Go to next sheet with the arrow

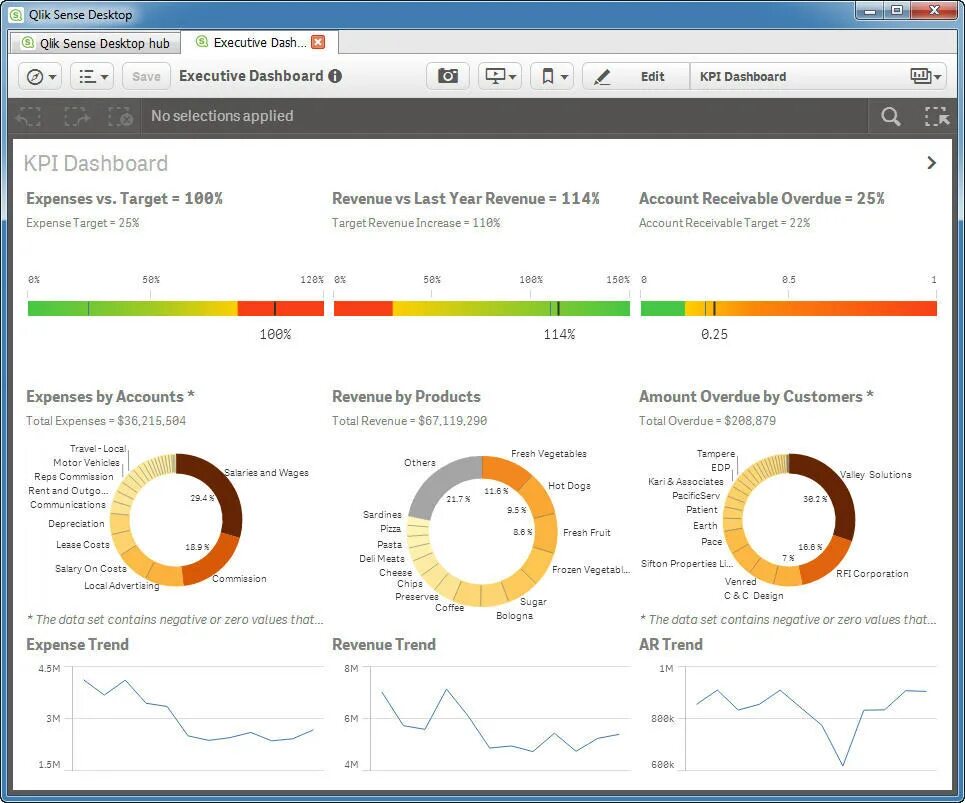point(931,162)
